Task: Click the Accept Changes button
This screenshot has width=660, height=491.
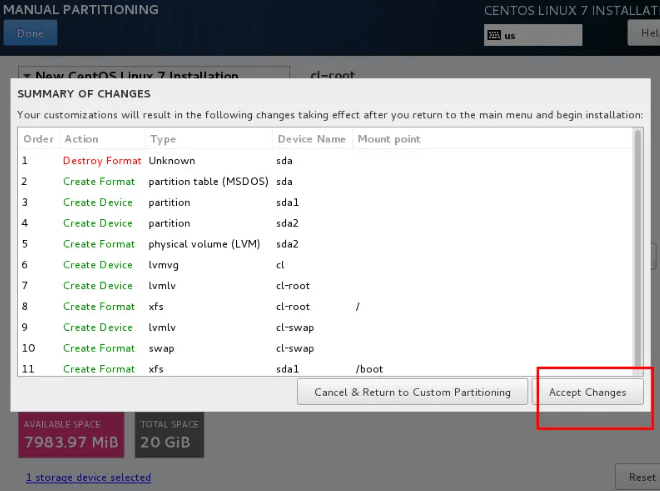Action: point(587,392)
